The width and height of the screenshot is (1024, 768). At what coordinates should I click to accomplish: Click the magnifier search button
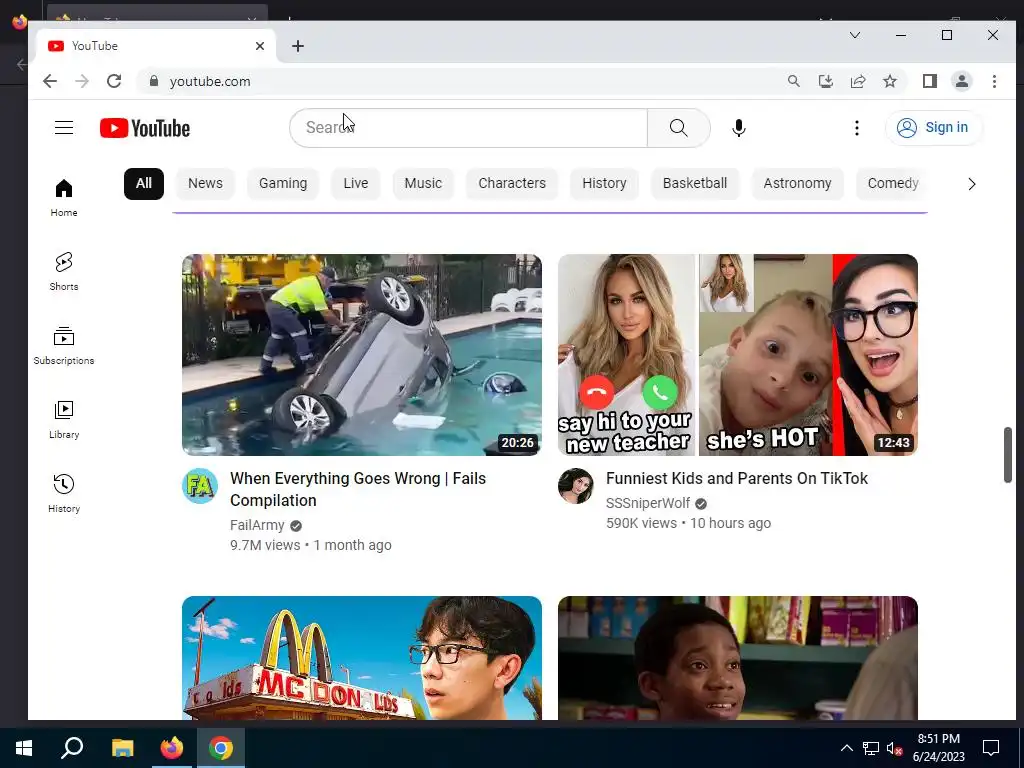click(x=679, y=128)
